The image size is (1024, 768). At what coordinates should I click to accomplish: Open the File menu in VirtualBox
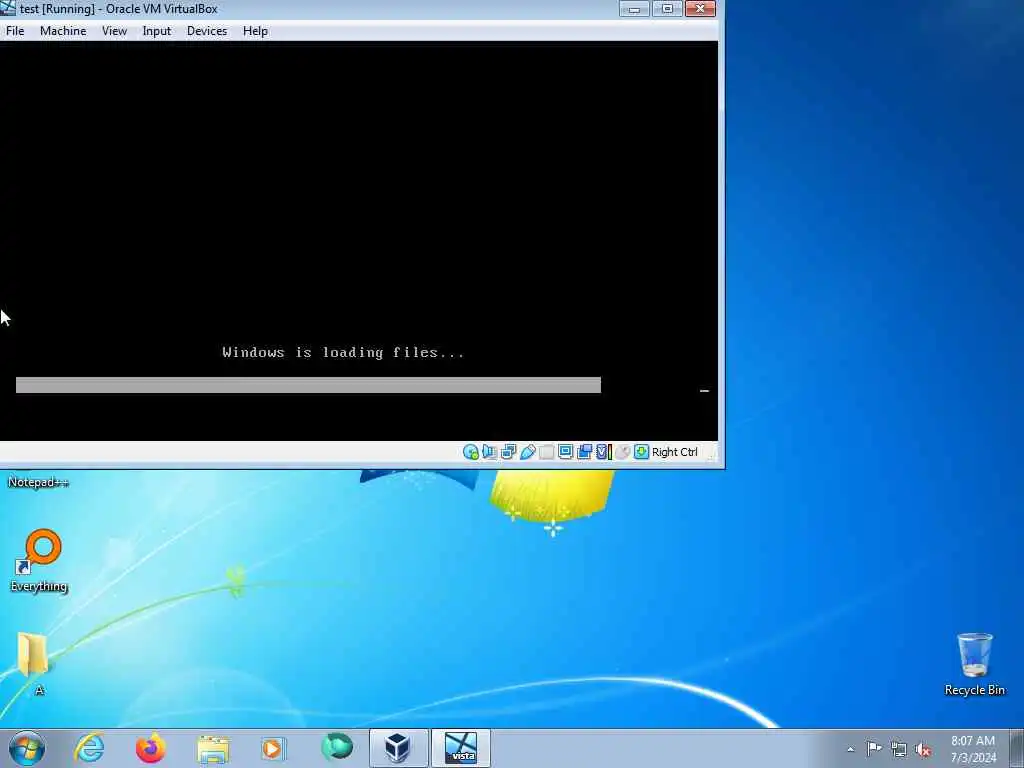pyautogui.click(x=15, y=31)
